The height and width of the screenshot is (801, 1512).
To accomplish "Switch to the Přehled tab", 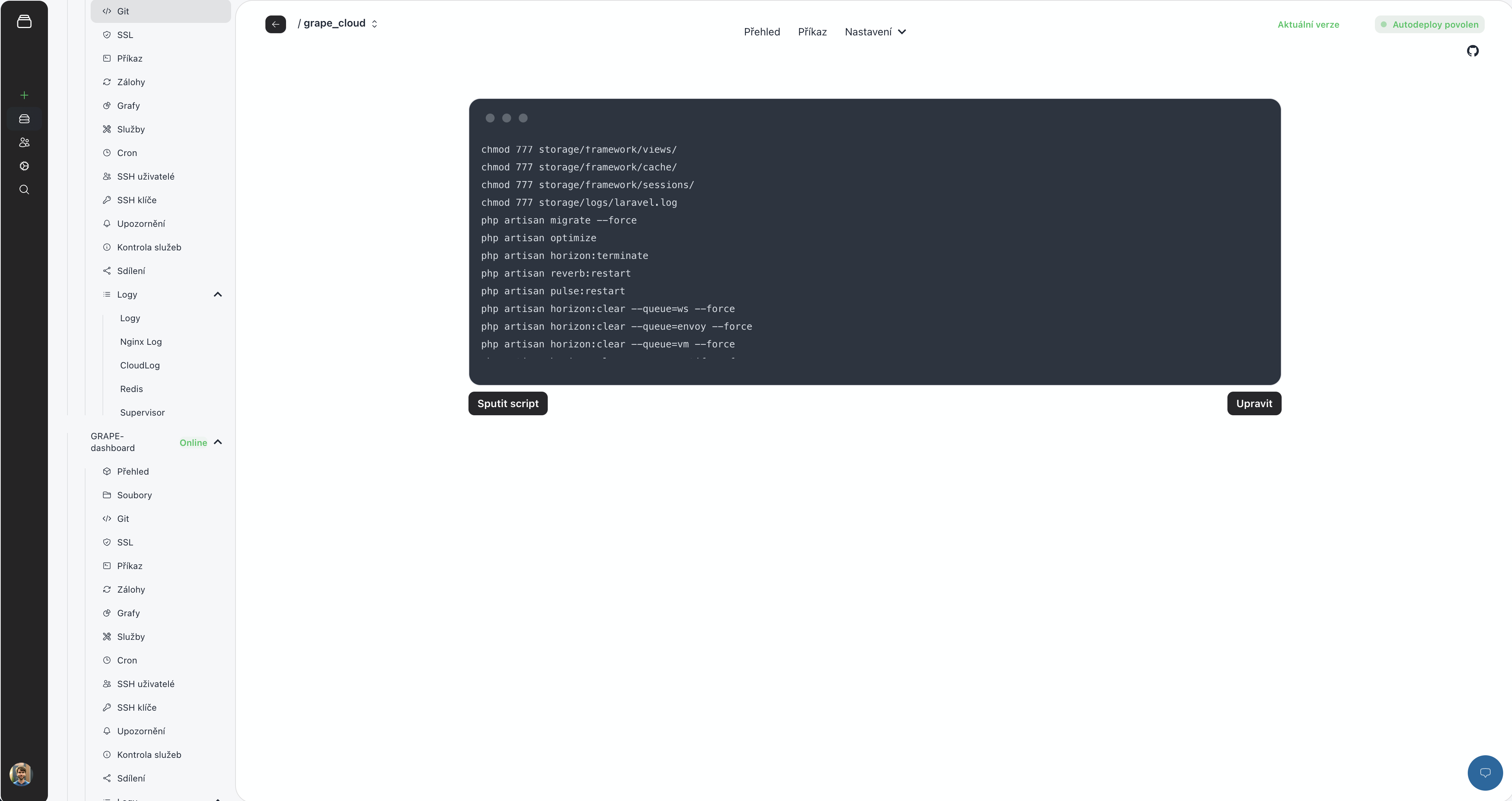I will point(761,32).
